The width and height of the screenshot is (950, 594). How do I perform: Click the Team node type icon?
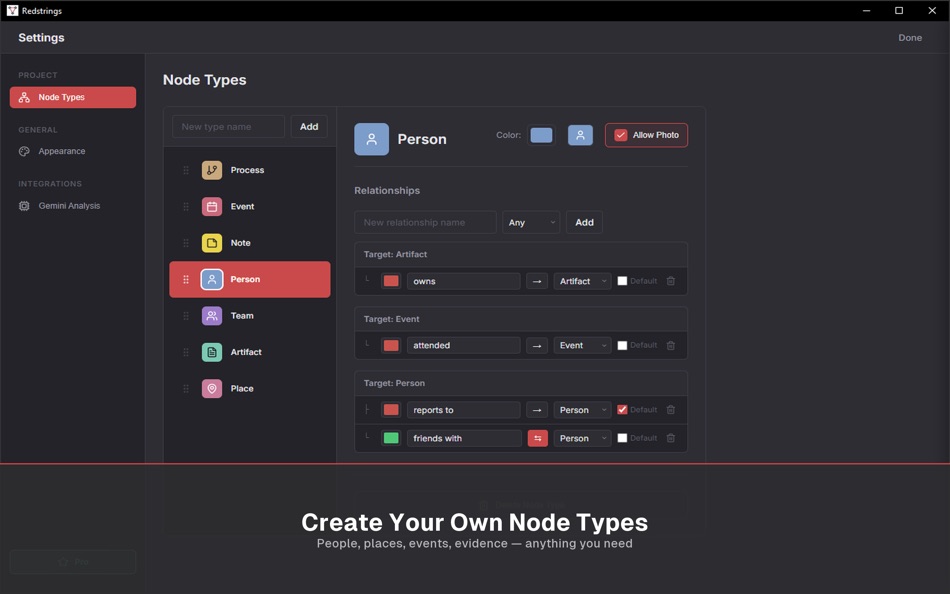(x=211, y=315)
